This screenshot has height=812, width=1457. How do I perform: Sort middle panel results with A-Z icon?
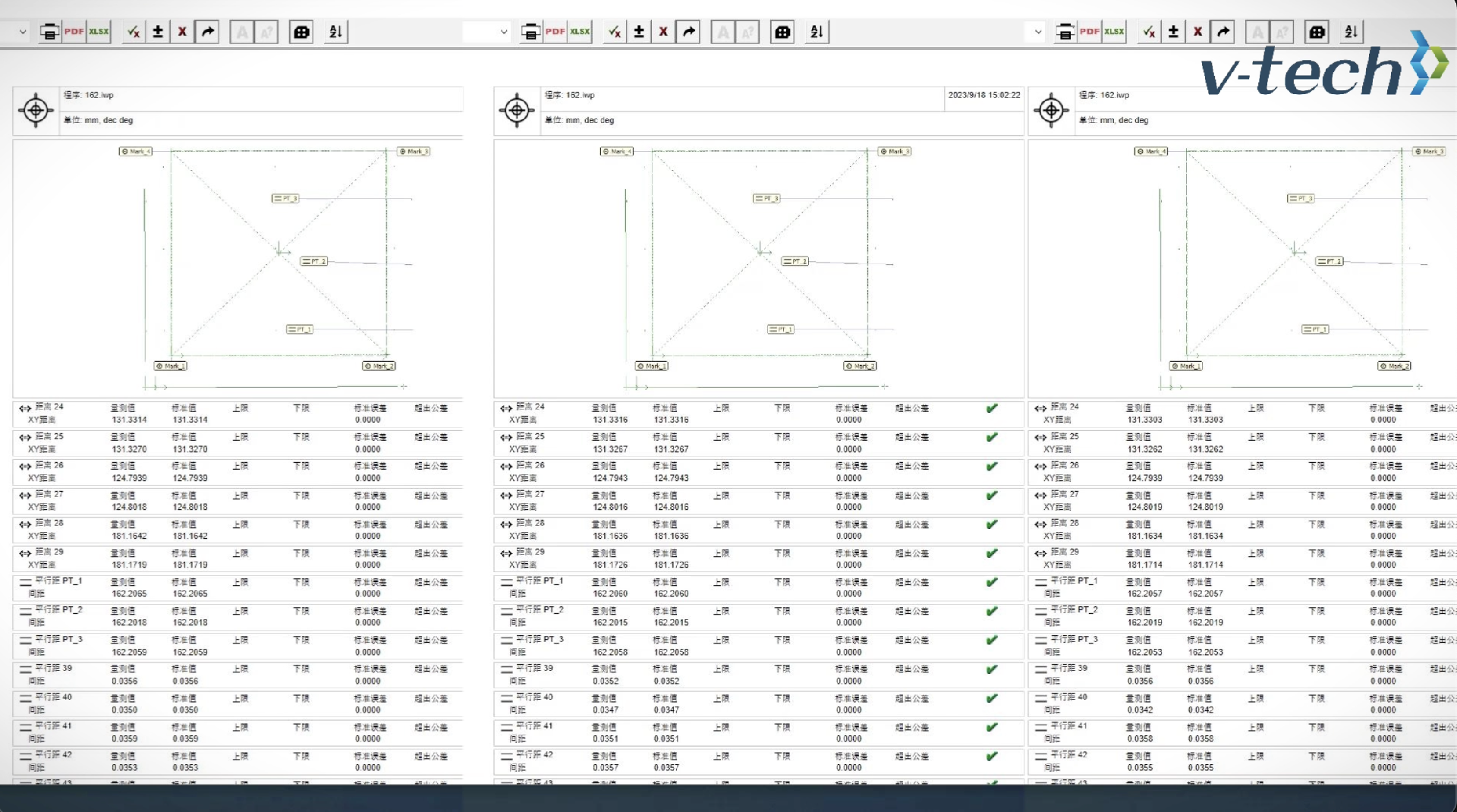point(817,32)
